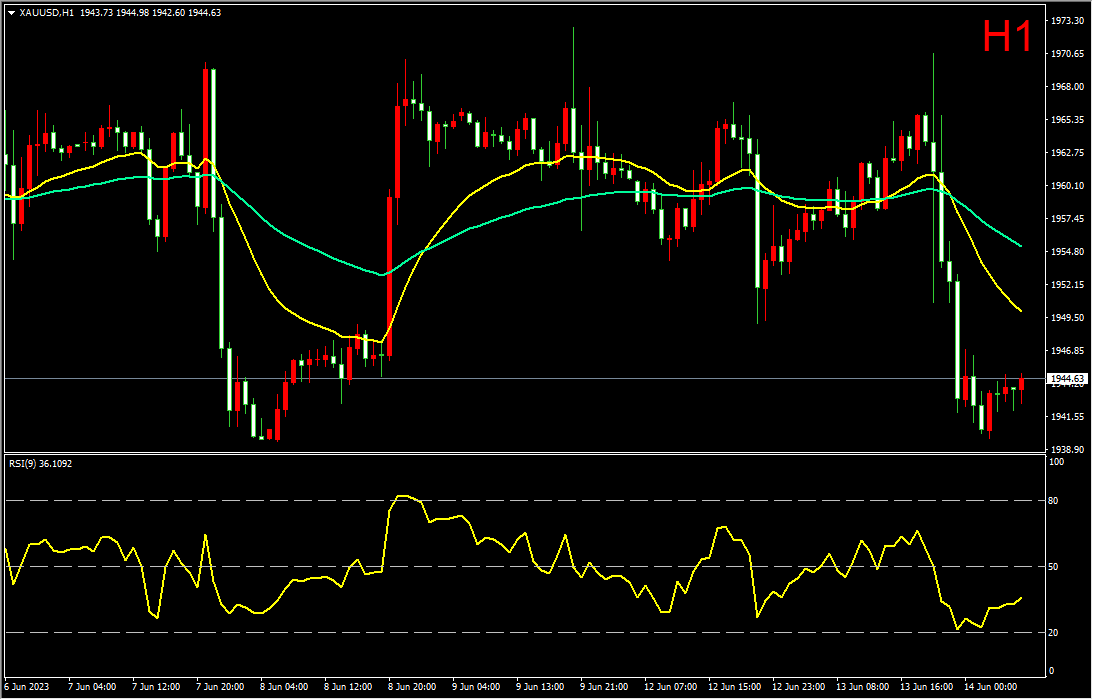Click the 1965.35 price axis label
Screen dimensions: 1093x700
pyautogui.click(x=1067, y=120)
